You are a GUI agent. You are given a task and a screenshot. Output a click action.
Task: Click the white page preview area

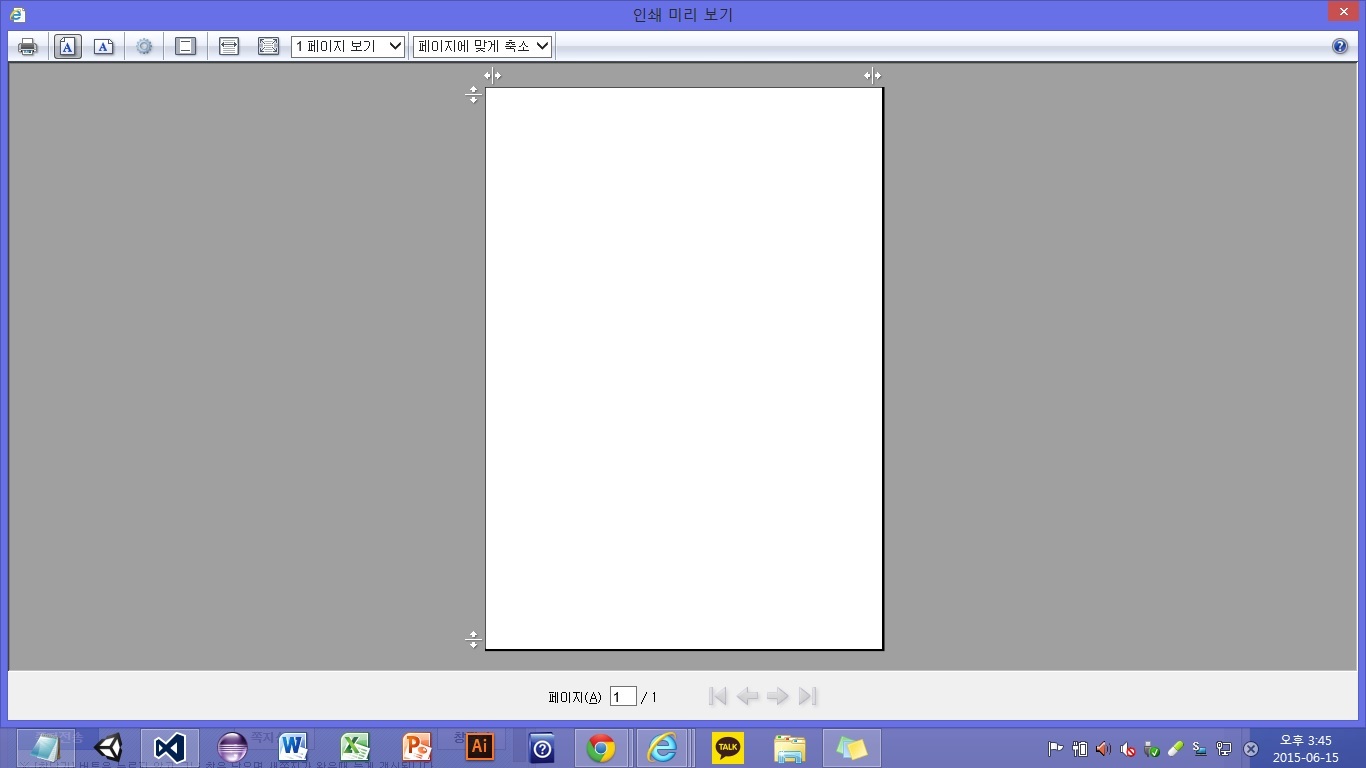pos(684,368)
